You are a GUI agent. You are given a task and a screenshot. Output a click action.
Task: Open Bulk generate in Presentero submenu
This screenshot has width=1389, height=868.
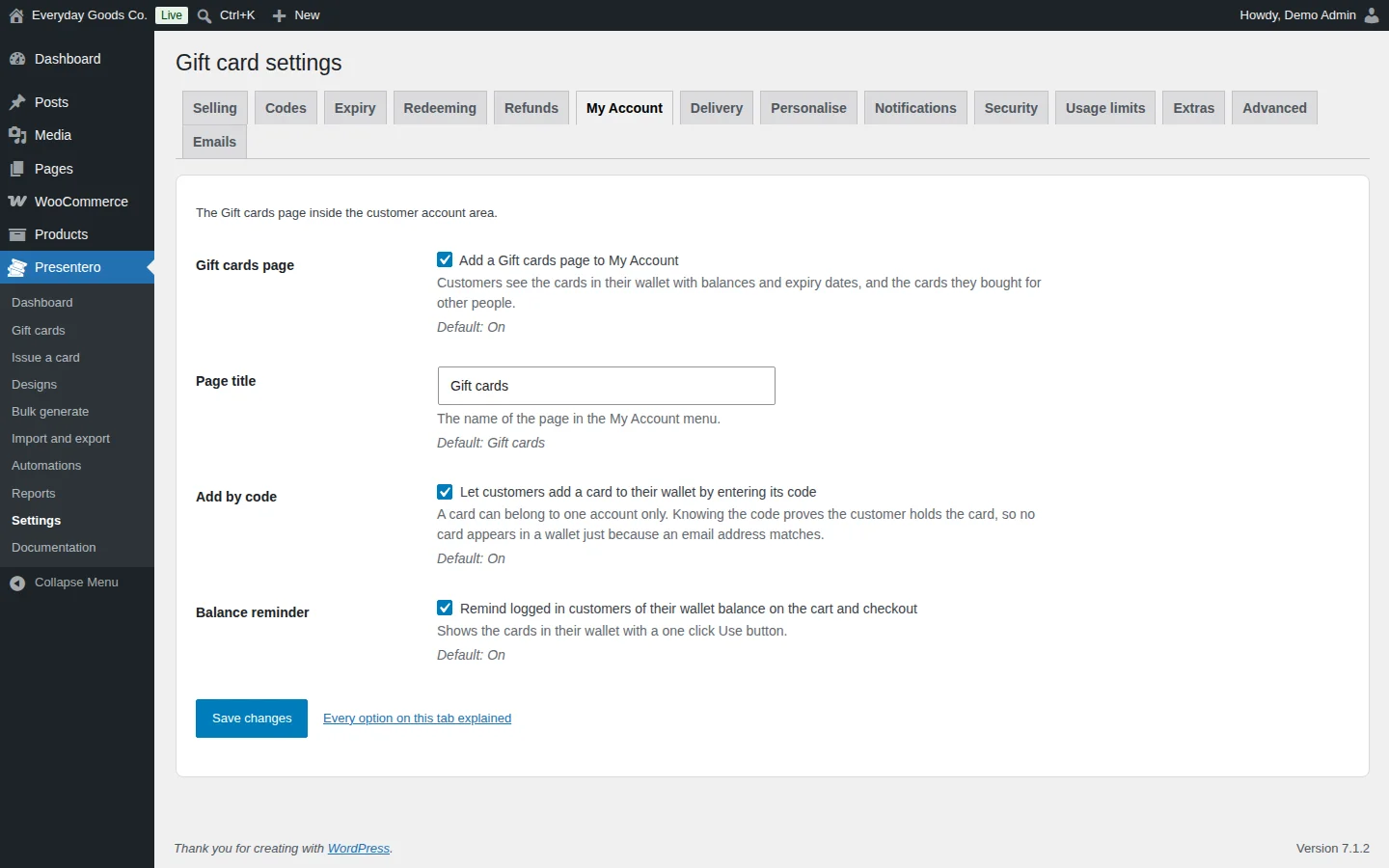(x=50, y=412)
